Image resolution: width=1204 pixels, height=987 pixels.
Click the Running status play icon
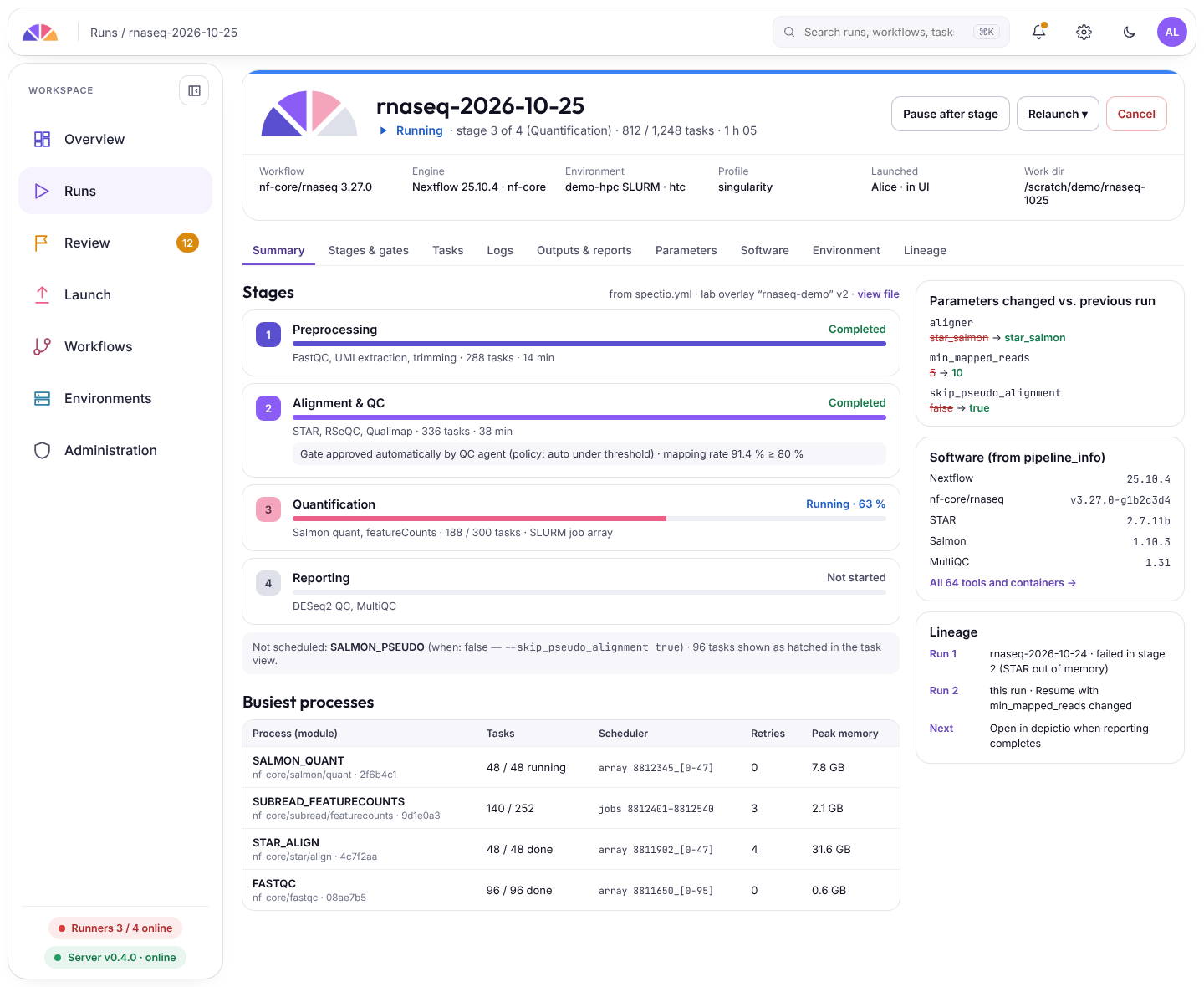tap(384, 130)
